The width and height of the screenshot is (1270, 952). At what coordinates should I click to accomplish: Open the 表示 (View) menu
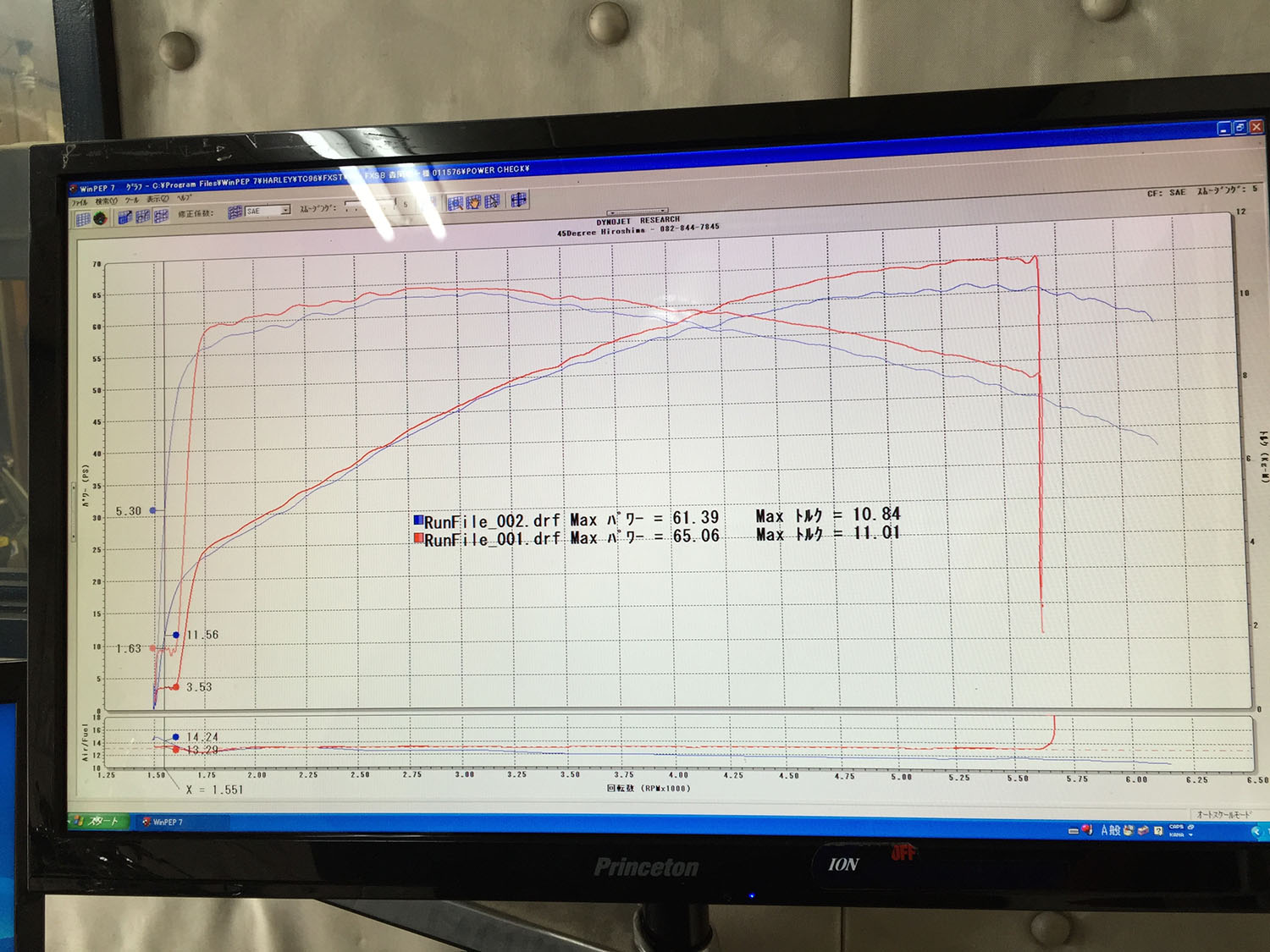coord(157,200)
